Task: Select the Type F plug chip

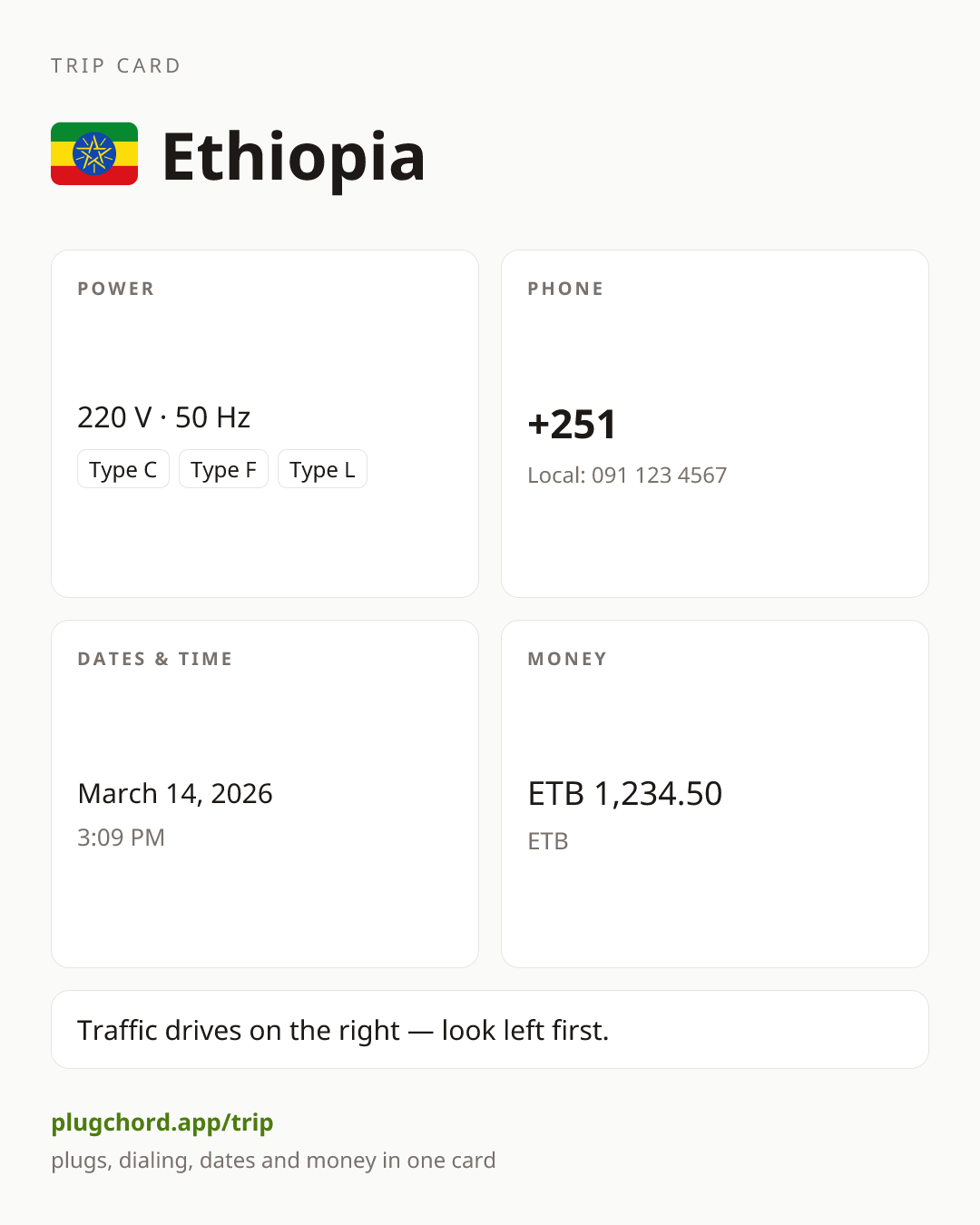Action: [223, 469]
